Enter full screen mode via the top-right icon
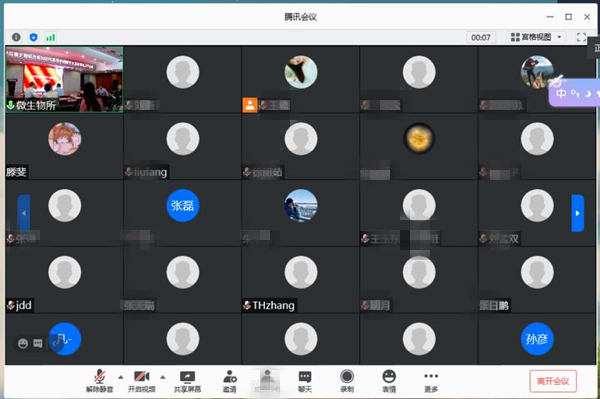This screenshot has height=399, width=600. 581,37
